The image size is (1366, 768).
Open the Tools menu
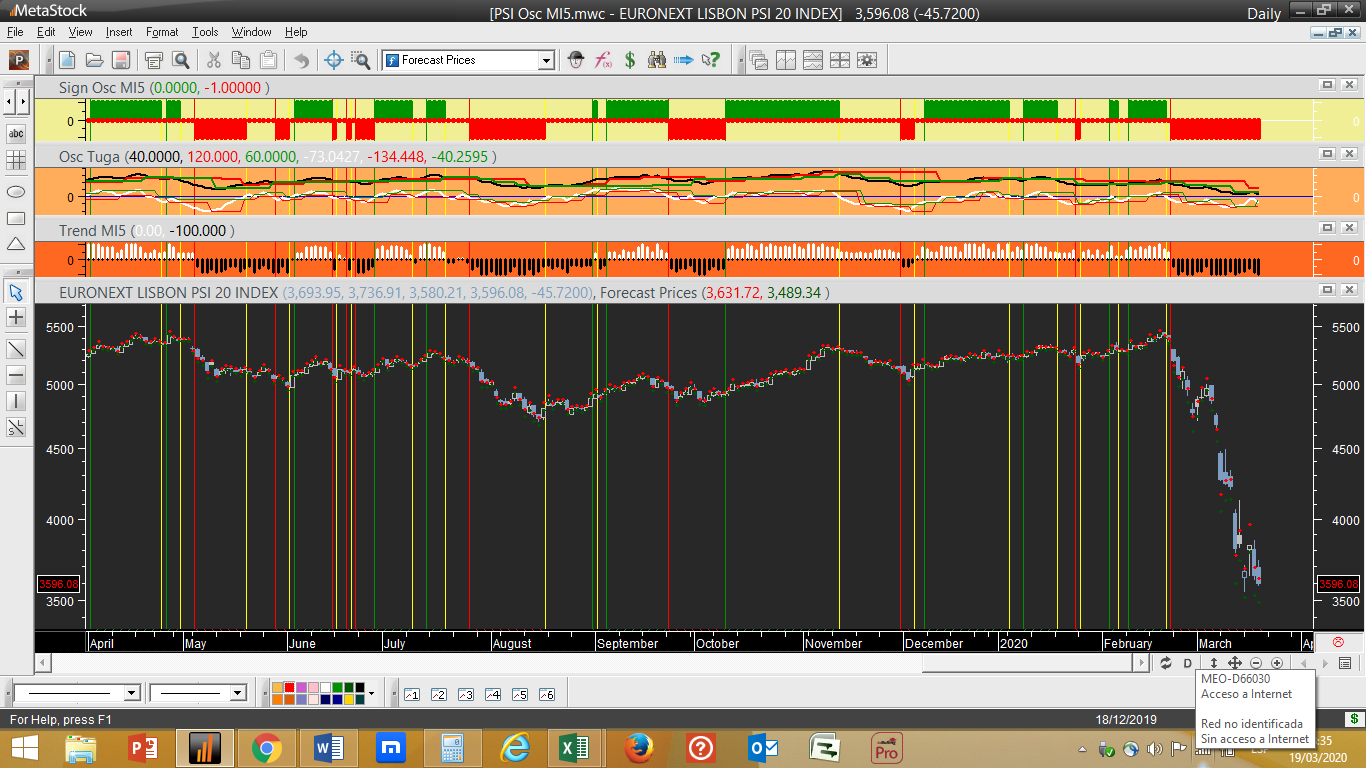205,32
